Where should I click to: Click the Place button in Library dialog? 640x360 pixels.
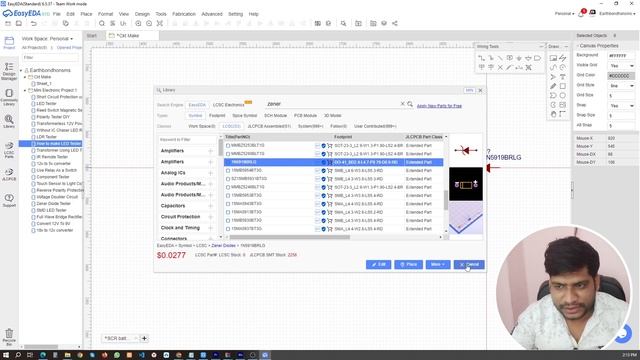tap(409, 264)
